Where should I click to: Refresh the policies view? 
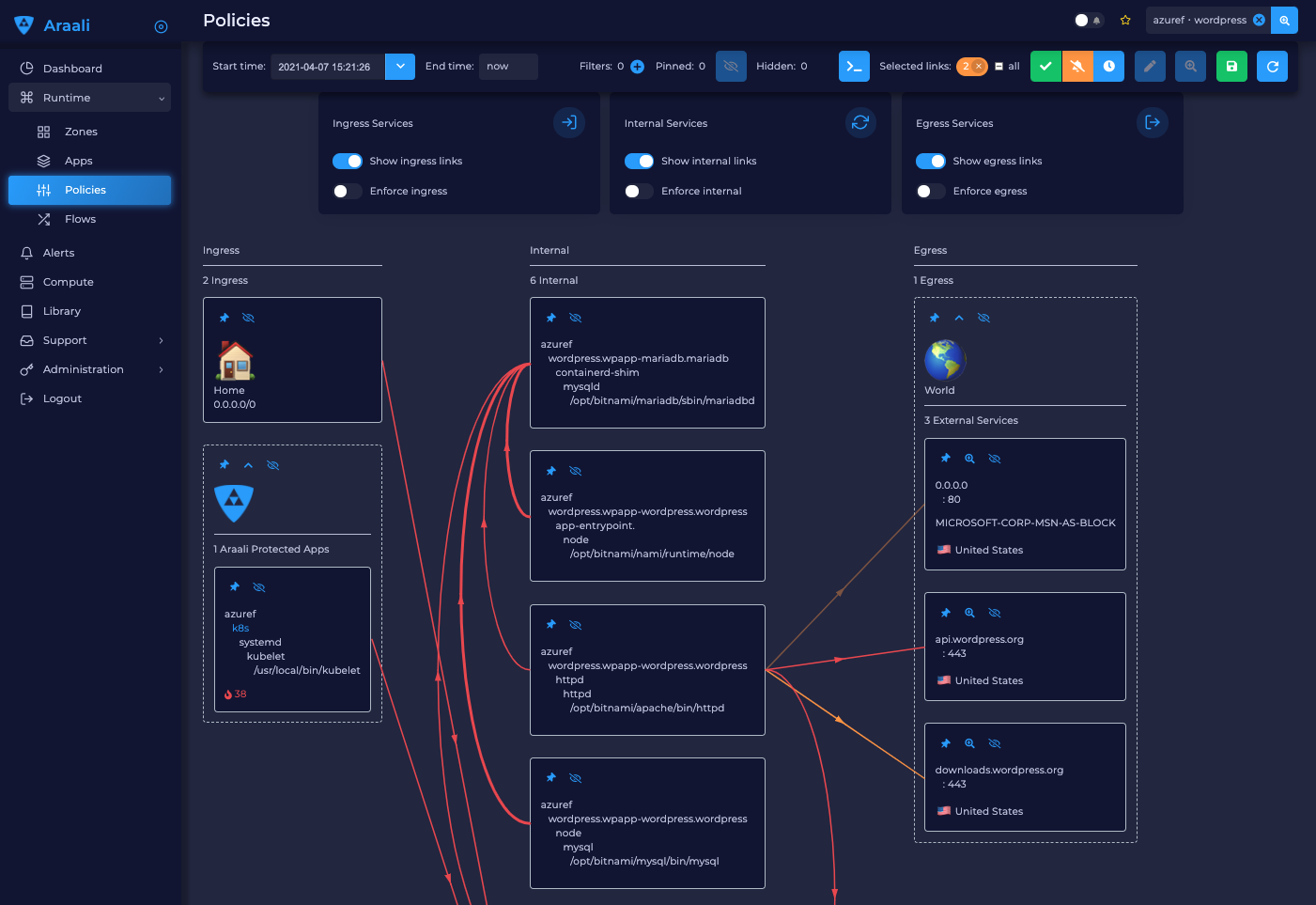point(1272,67)
